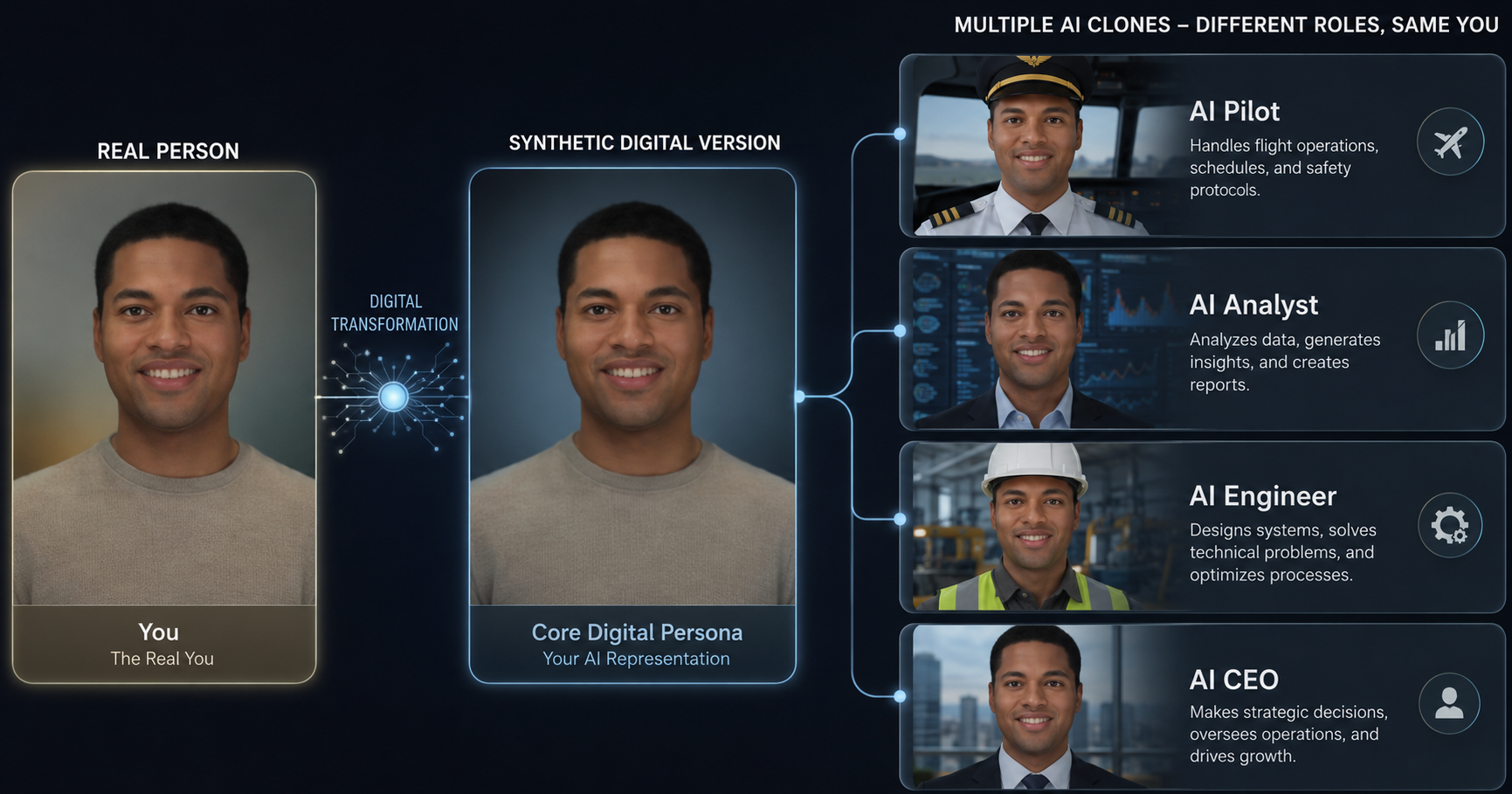Click the "Your AI Representation" subtitle

coord(636,659)
